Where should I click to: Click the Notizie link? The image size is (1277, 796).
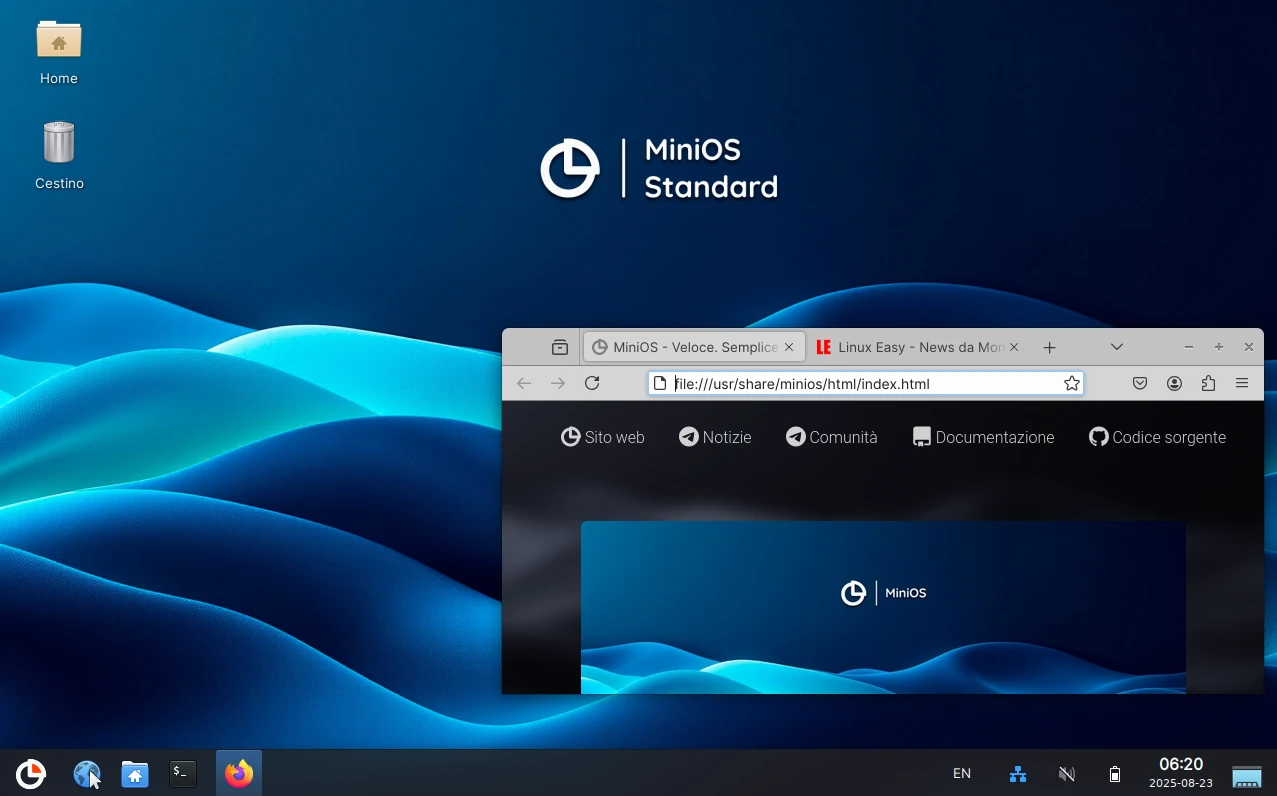pos(715,437)
